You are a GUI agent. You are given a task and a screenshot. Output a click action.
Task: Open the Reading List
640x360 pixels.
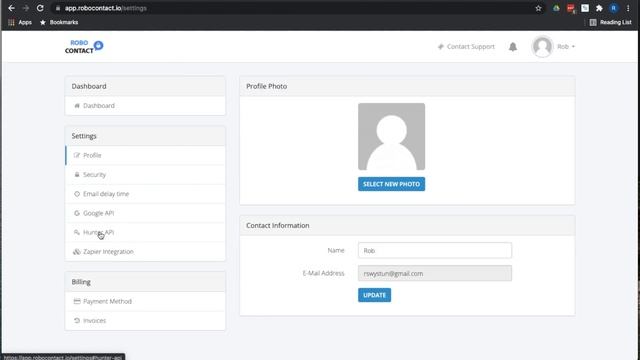coord(611,22)
